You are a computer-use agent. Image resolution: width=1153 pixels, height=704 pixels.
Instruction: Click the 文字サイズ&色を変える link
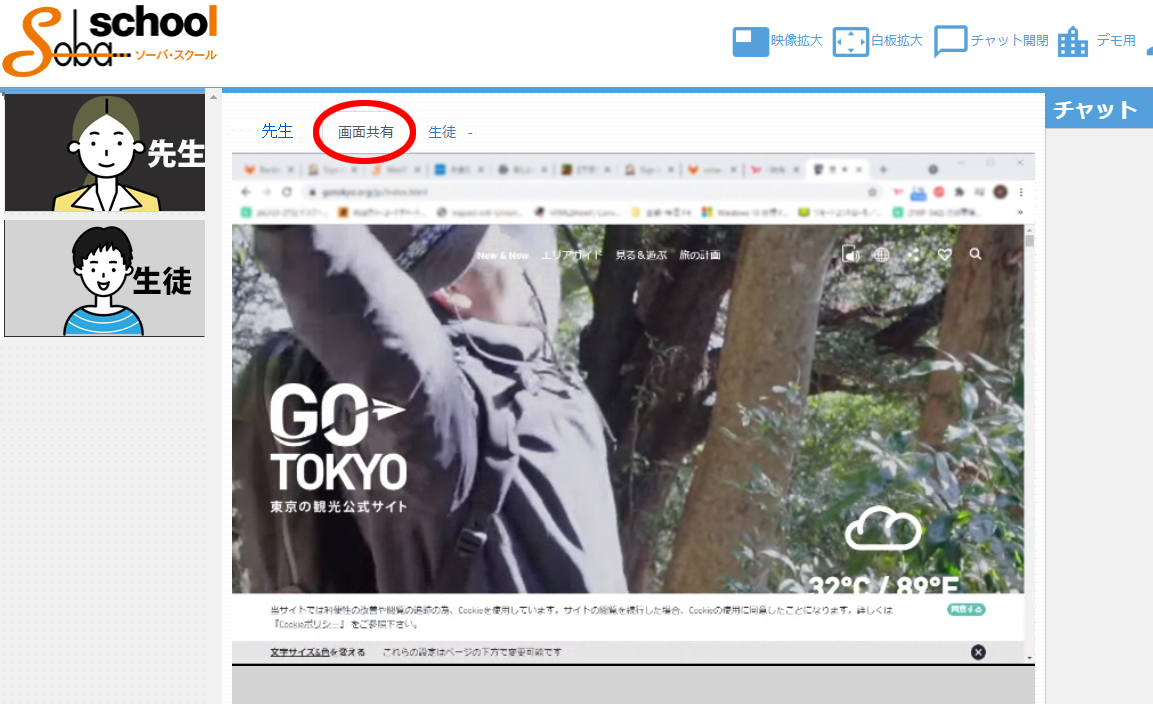(x=317, y=653)
